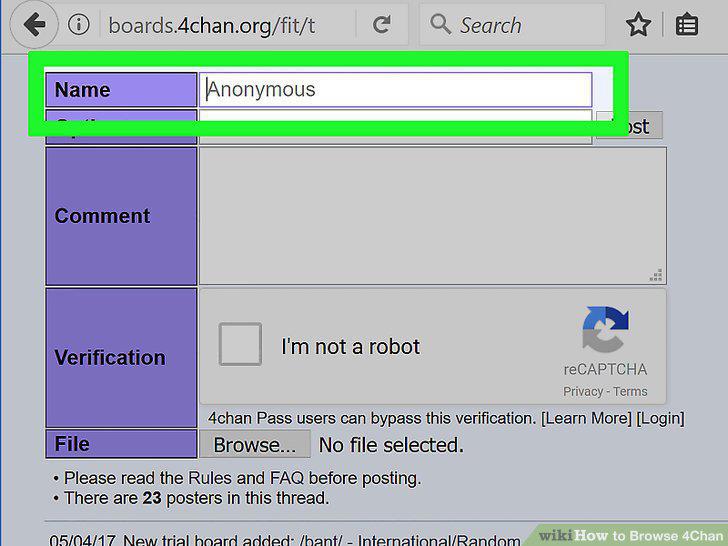This screenshot has height=546, width=728.
Task: Click the comment box resize grip
Action: 656,275
